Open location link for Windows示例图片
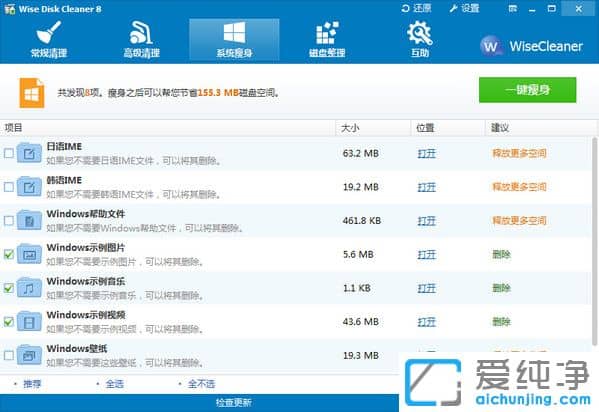The height and width of the screenshot is (412, 599). [x=427, y=255]
